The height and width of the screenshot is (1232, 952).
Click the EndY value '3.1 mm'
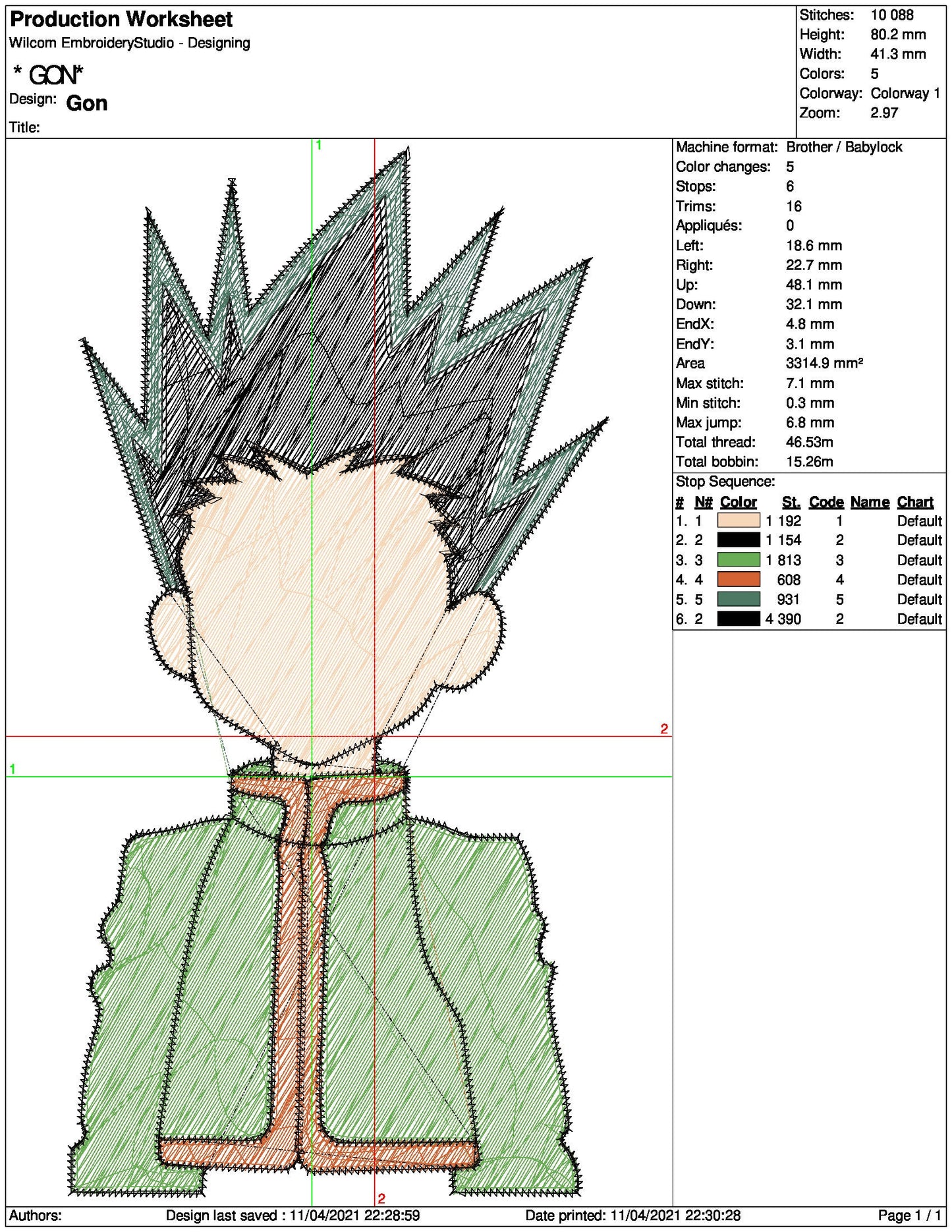click(x=810, y=344)
